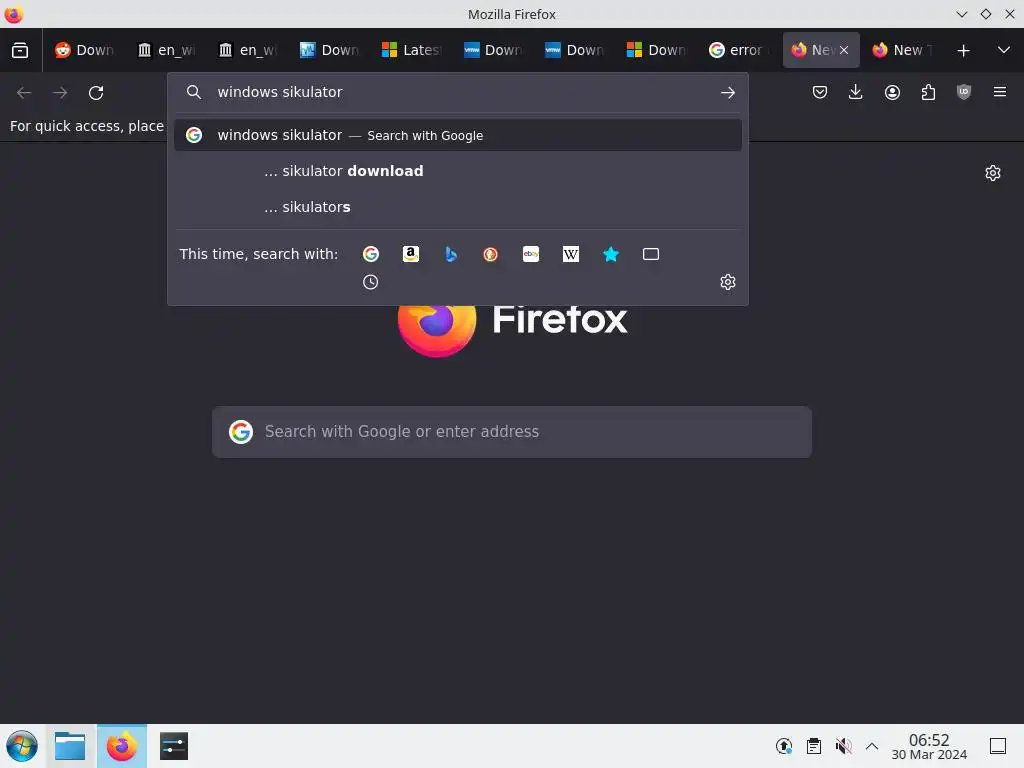Search this time with Bing icon

[x=451, y=254]
